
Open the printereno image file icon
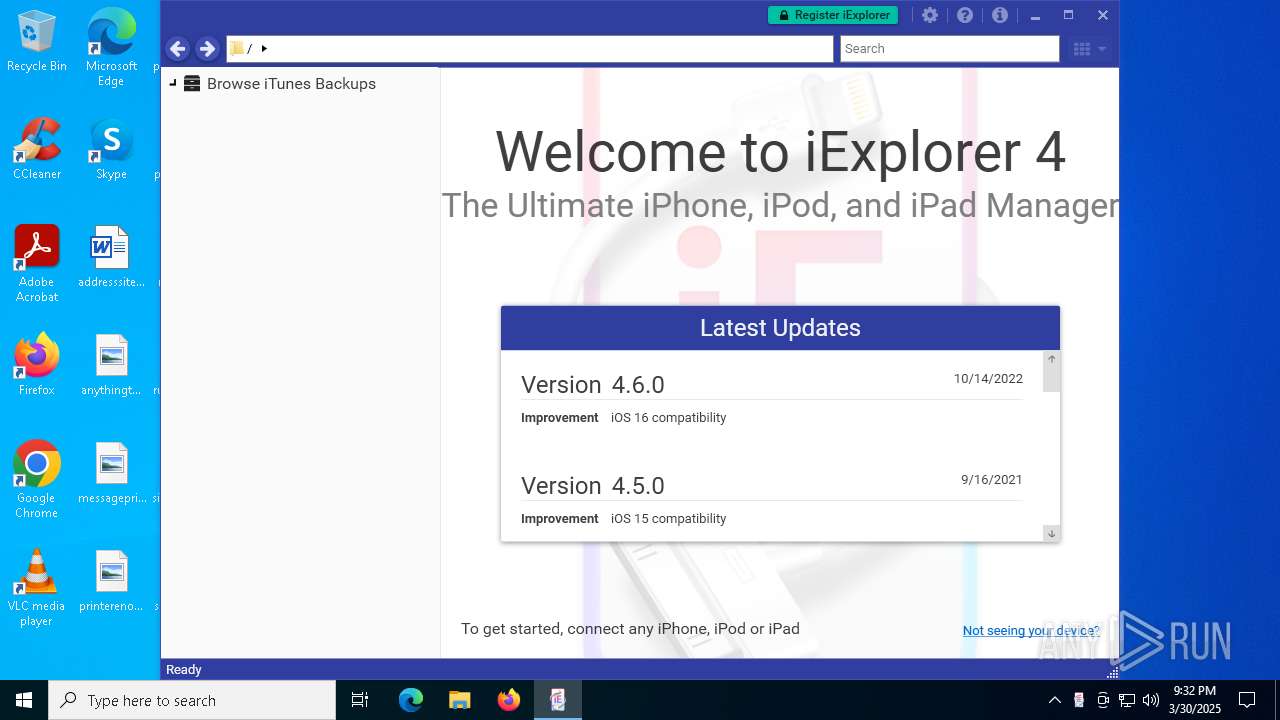pos(111,581)
